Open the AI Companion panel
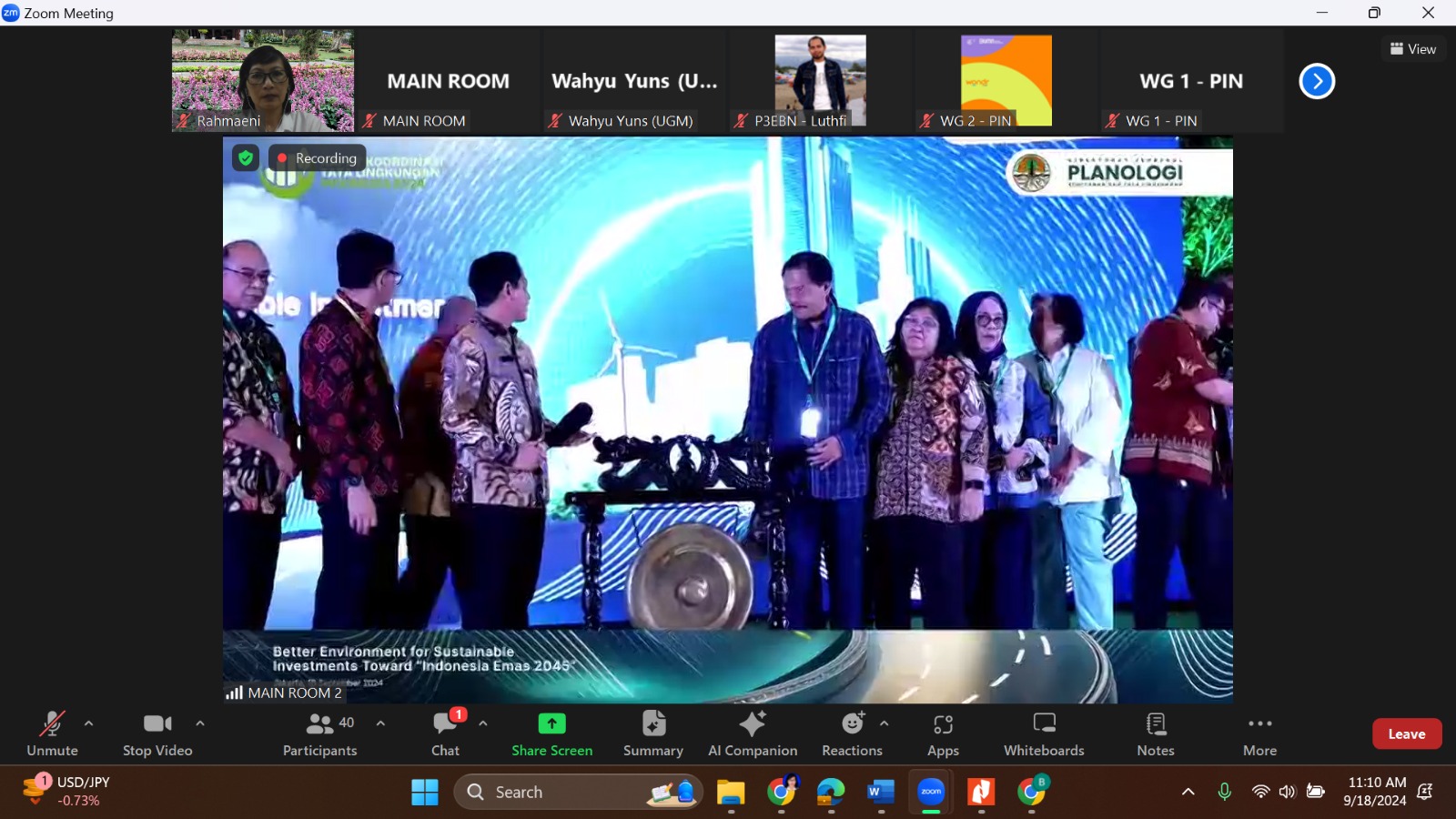 pyautogui.click(x=752, y=733)
